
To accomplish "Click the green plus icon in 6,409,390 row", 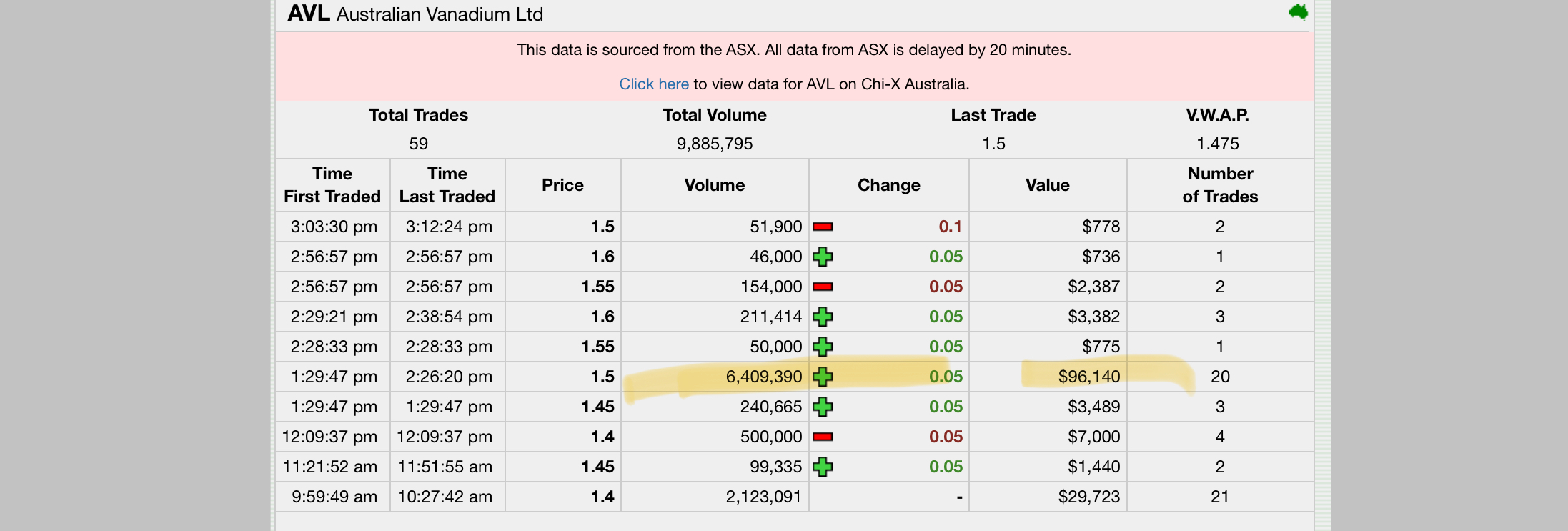I will click(823, 377).
